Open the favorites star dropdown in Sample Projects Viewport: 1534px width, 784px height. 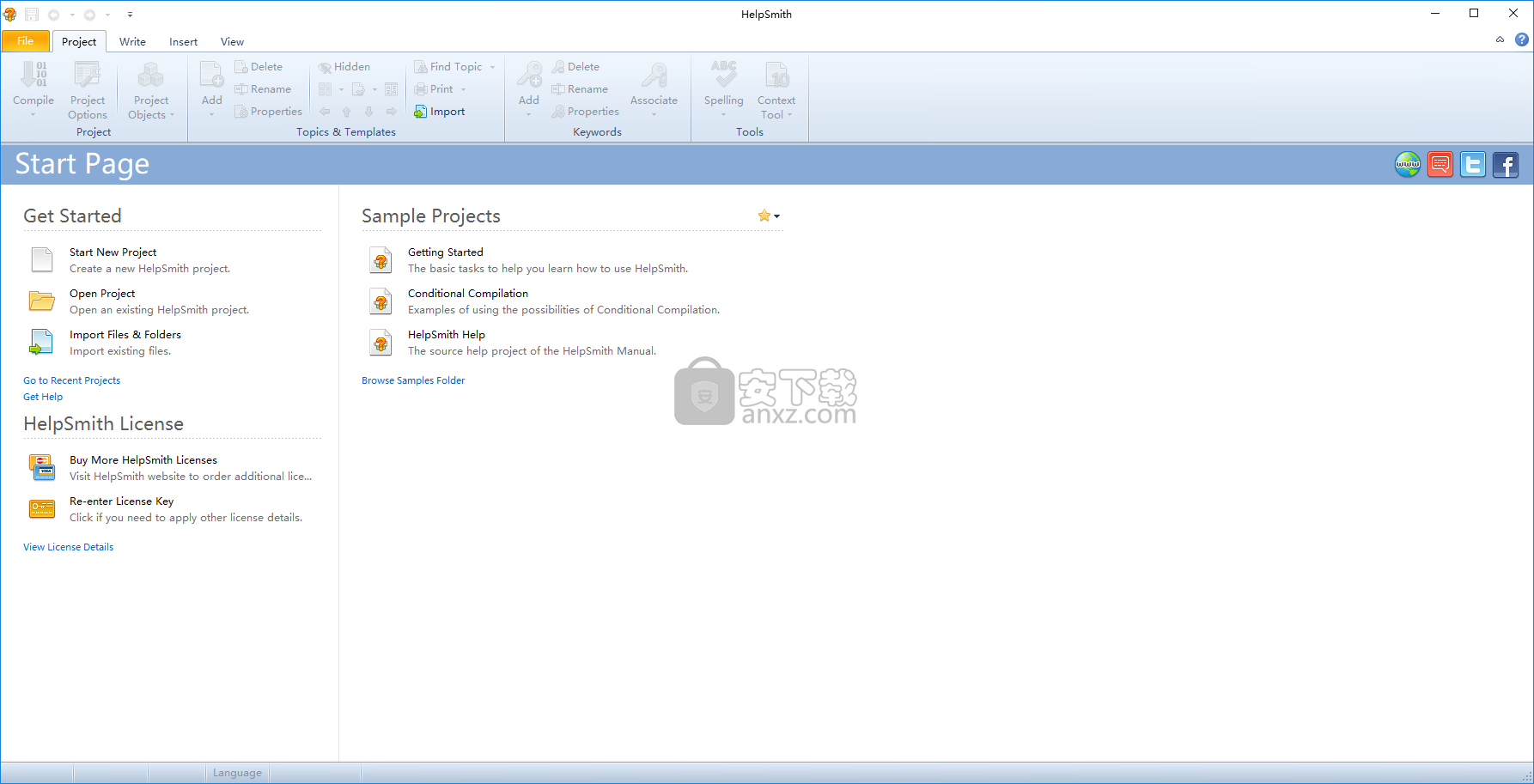[x=769, y=216]
